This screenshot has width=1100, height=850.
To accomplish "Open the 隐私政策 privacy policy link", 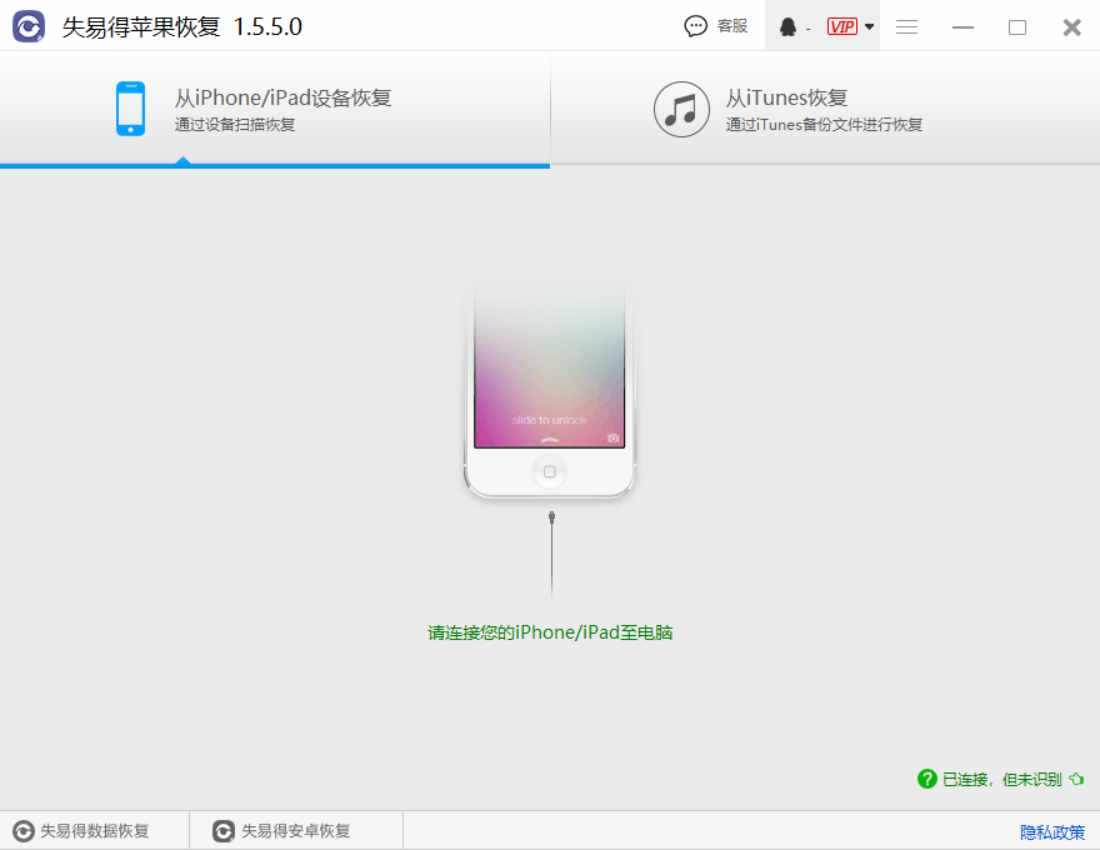I will click(1052, 832).
